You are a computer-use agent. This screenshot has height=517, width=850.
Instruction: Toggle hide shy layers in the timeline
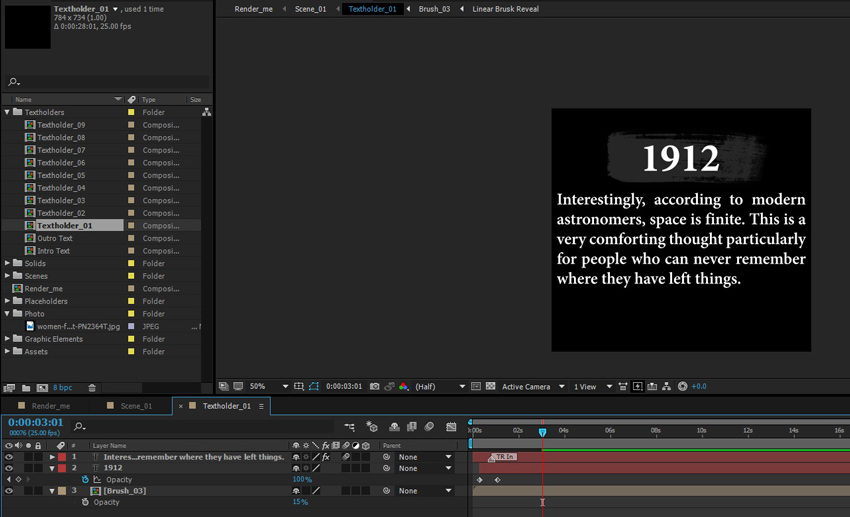tap(394, 427)
